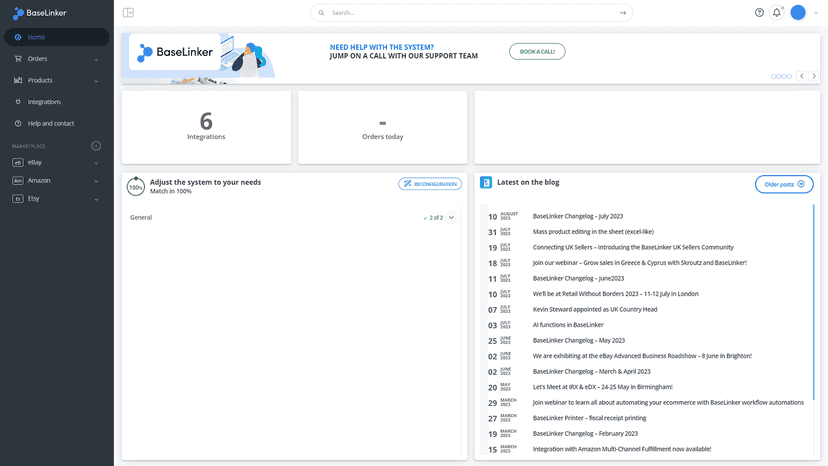Viewport: 828px width, 466px height.
Task: Click the Search input field
Action: (x=471, y=13)
